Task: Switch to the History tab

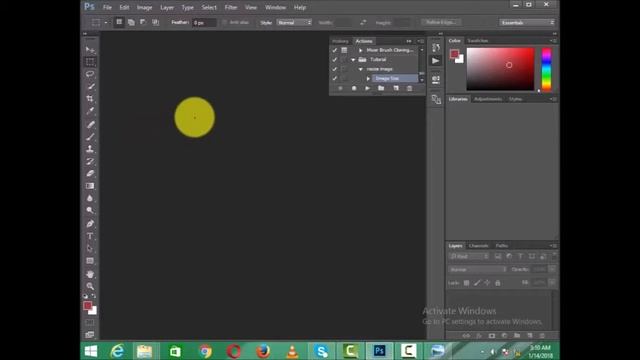Action: click(x=340, y=41)
